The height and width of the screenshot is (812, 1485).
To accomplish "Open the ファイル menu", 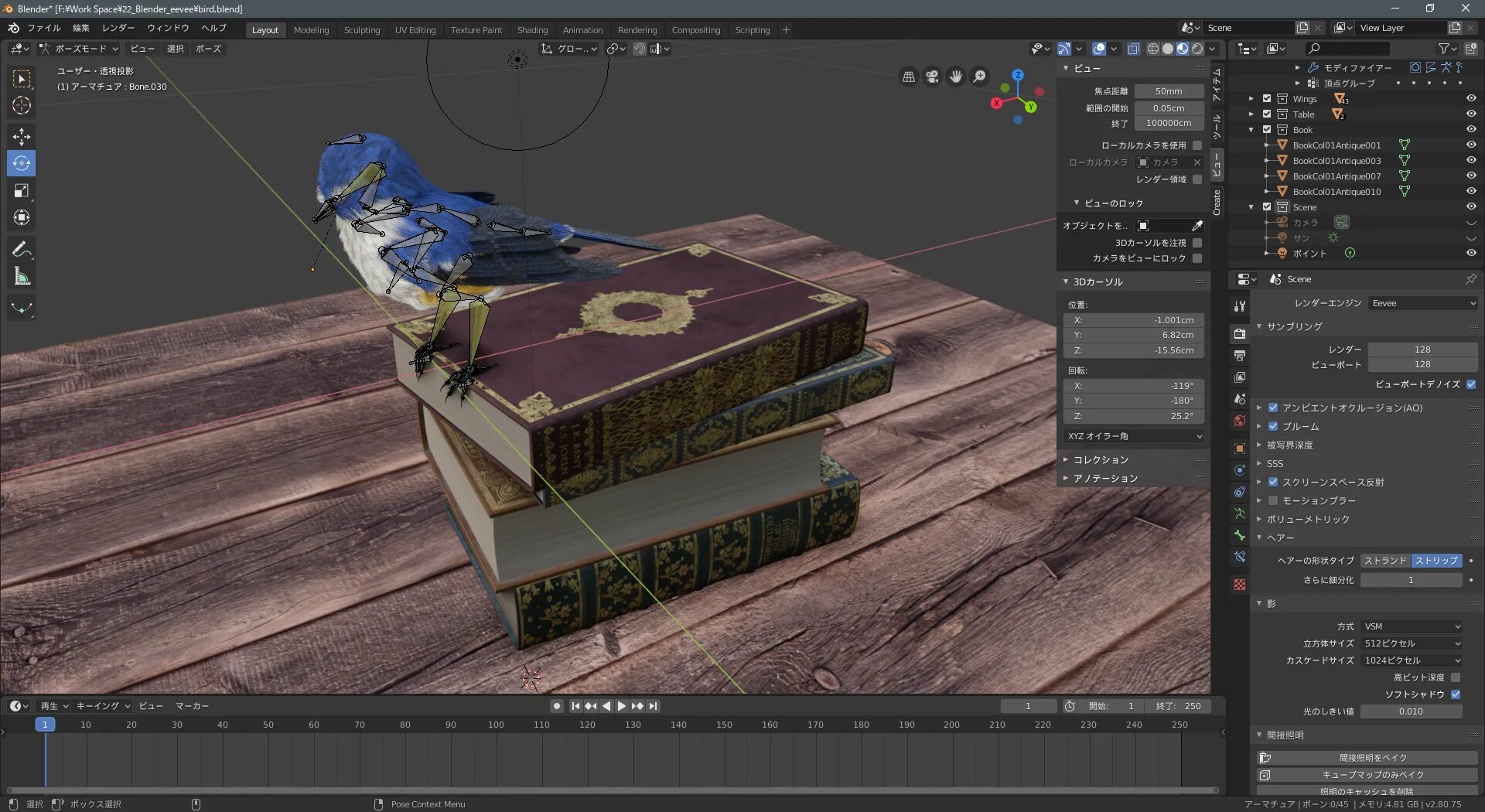I will click(x=44, y=29).
